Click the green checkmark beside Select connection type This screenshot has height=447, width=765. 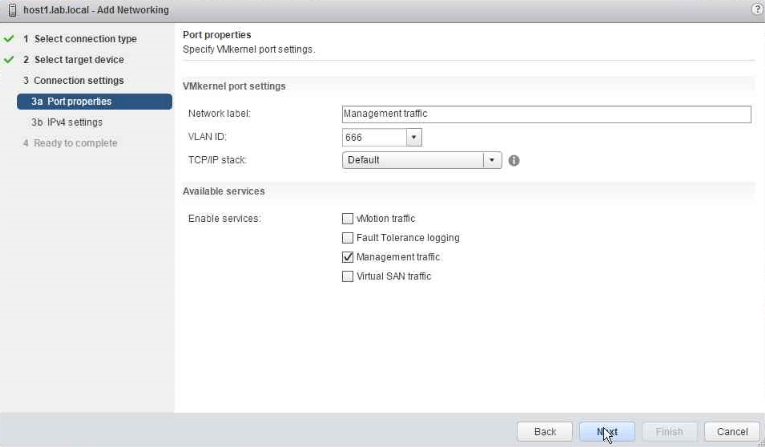(x=9, y=39)
